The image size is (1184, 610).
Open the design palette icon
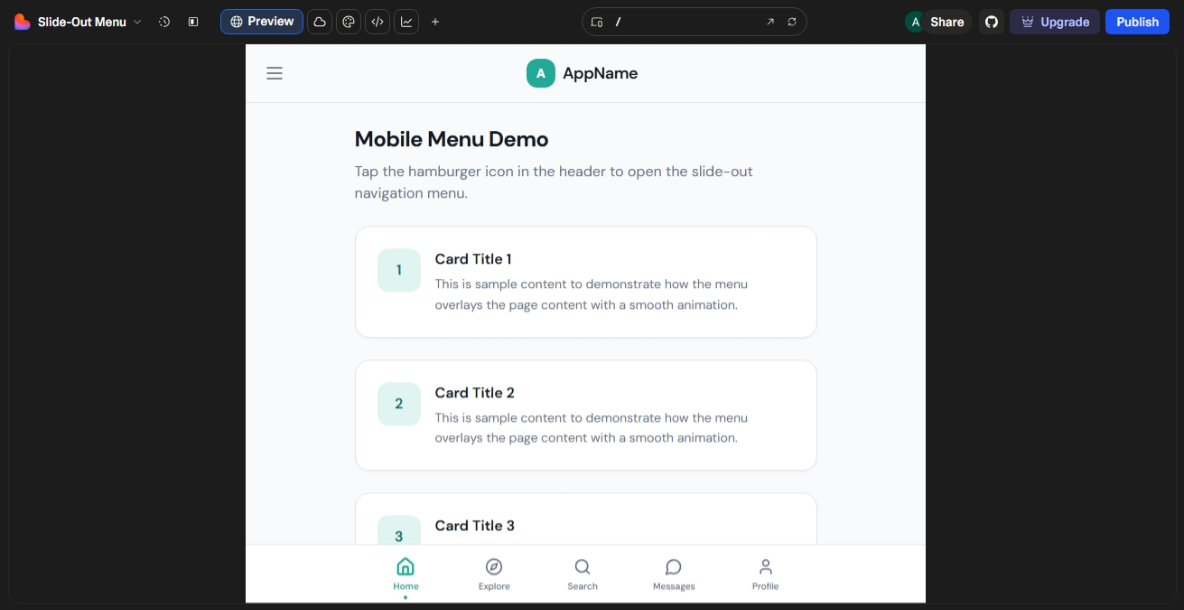pyautogui.click(x=348, y=22)
